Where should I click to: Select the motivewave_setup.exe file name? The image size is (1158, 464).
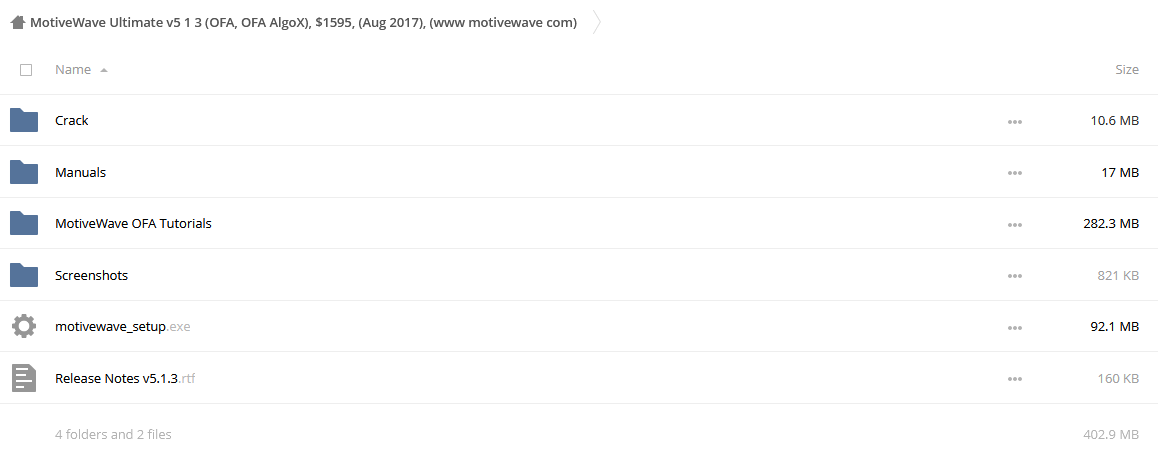(x=123, y=327)
